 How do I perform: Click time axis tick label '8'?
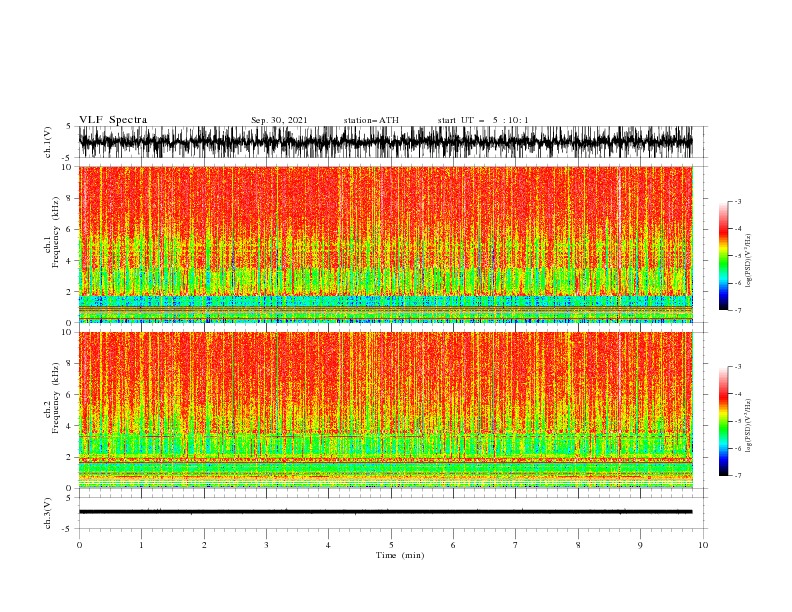578,545
